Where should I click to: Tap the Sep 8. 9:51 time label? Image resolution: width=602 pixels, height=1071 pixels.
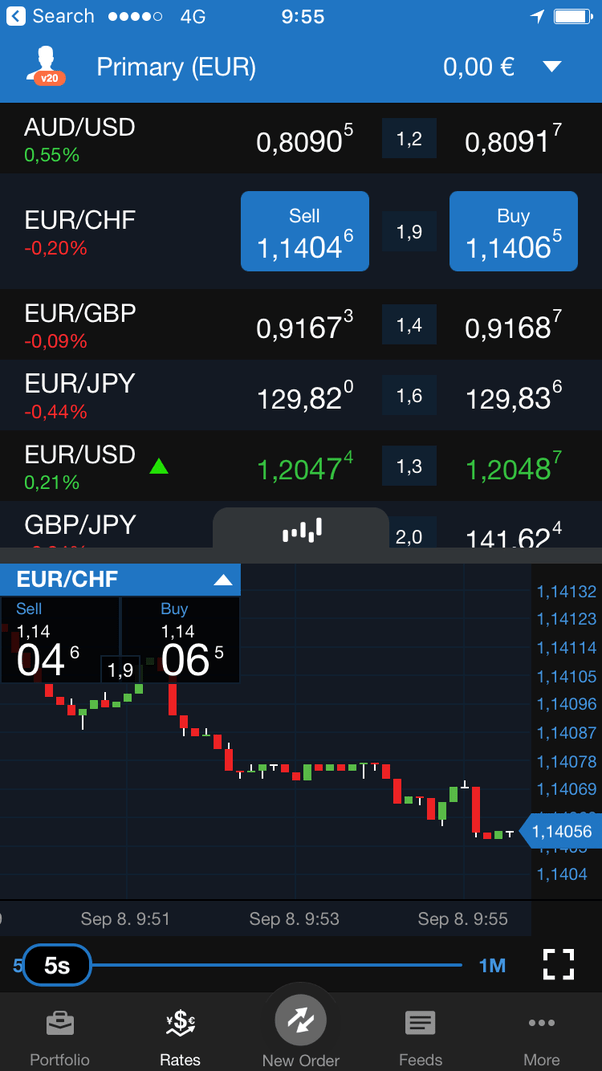(x=125, y=919)
